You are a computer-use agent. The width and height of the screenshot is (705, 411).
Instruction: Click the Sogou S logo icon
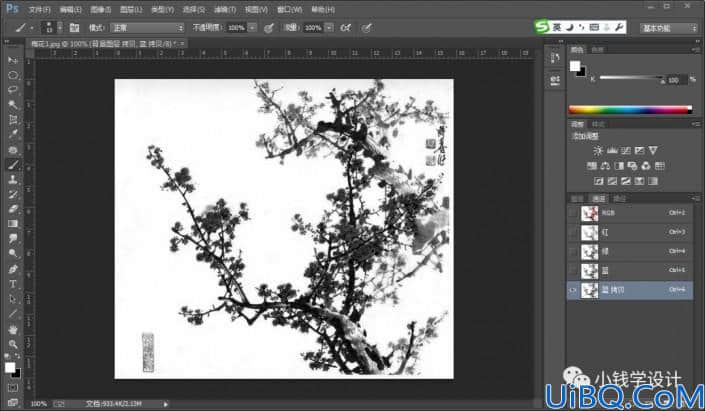(x=542, y=27)
